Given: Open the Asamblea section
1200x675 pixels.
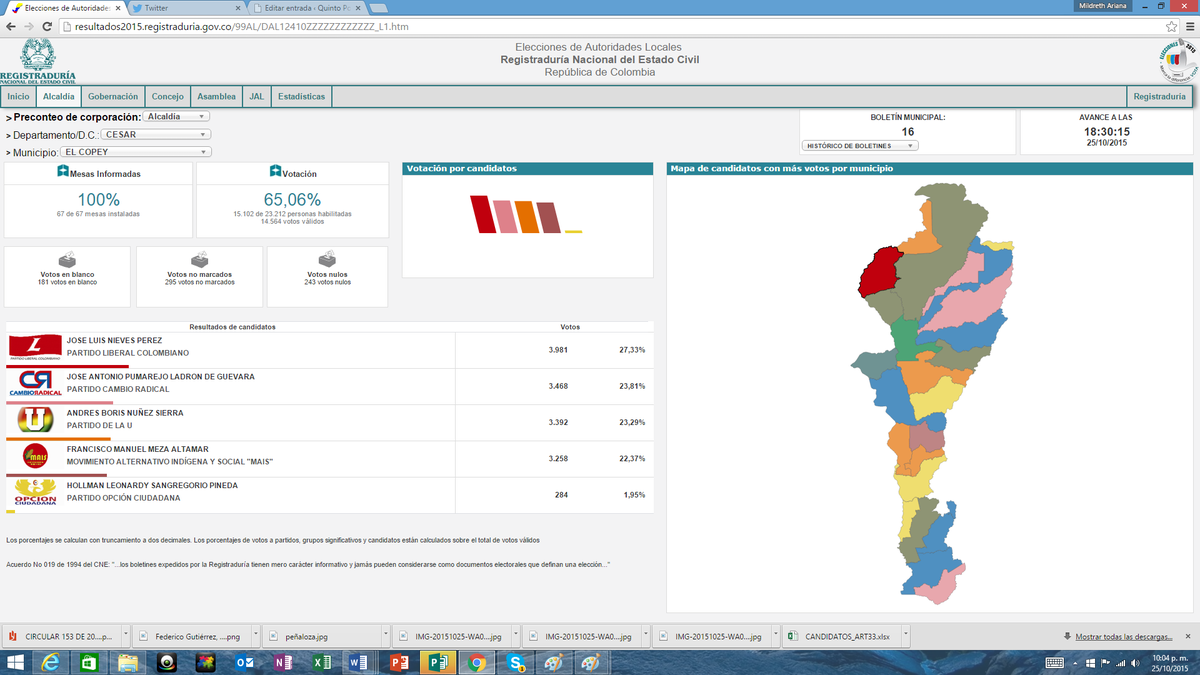Looking at the screenshot, I should [x=217, y=97].
